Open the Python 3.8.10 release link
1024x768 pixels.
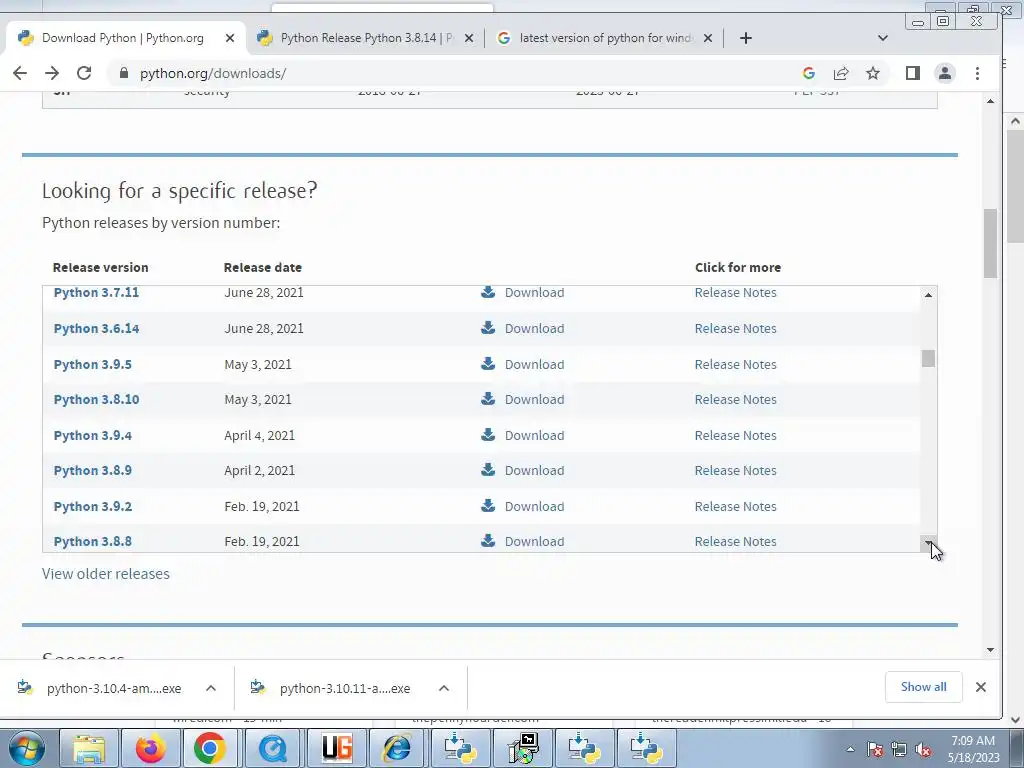click(96, 400)
